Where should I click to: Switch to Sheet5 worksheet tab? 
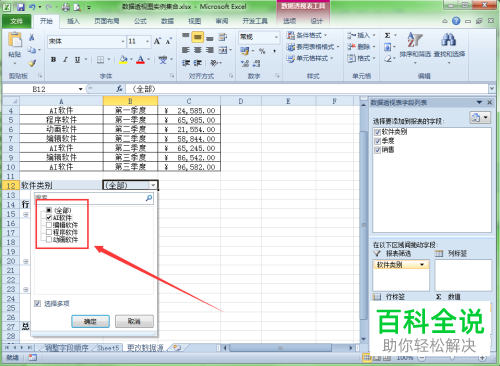tap(108, 348)
